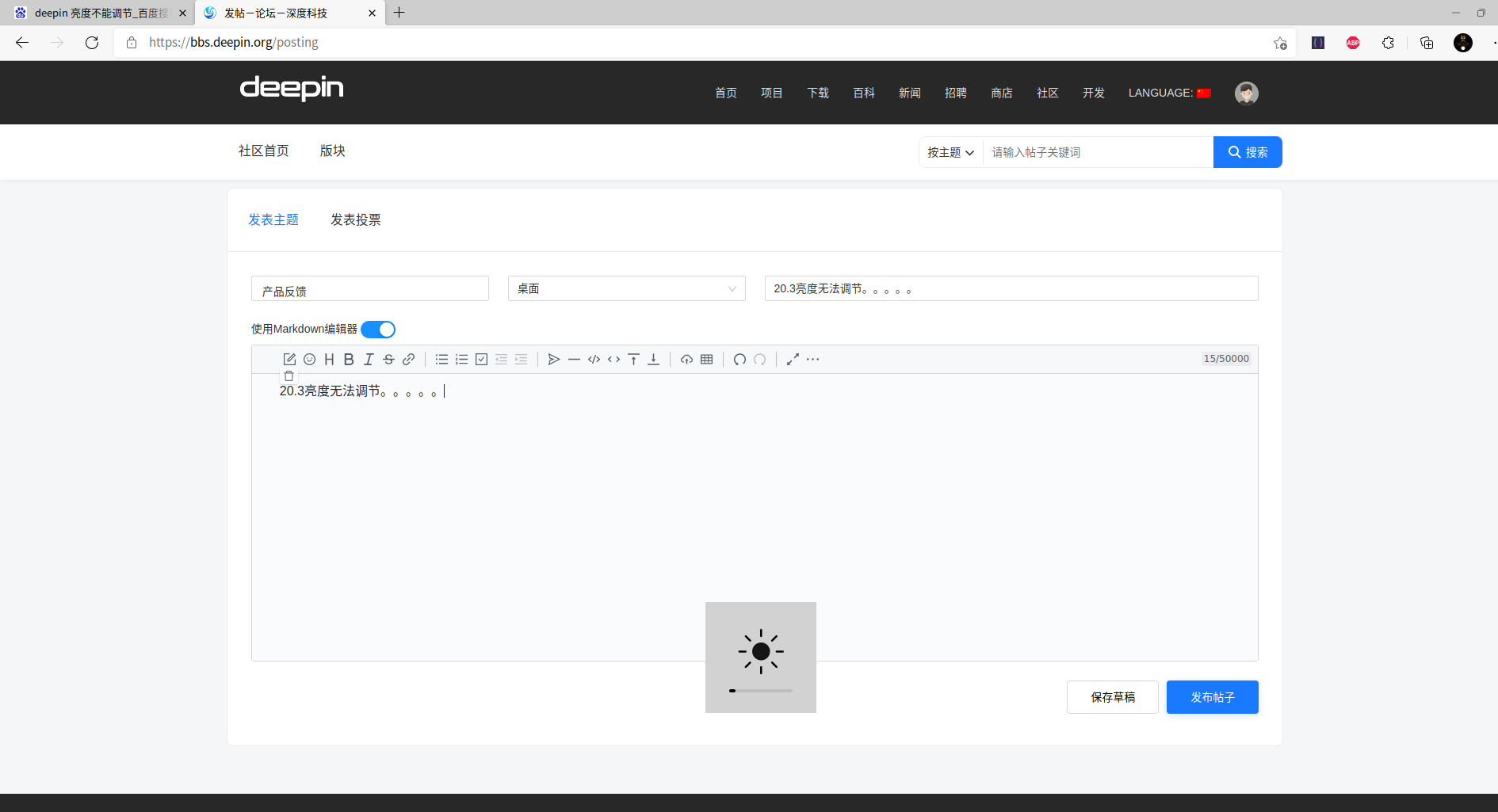This screenshot has width=1498, height=812.
Task: Click the trash icon below the toolbar
Action: tap(289, 376)
